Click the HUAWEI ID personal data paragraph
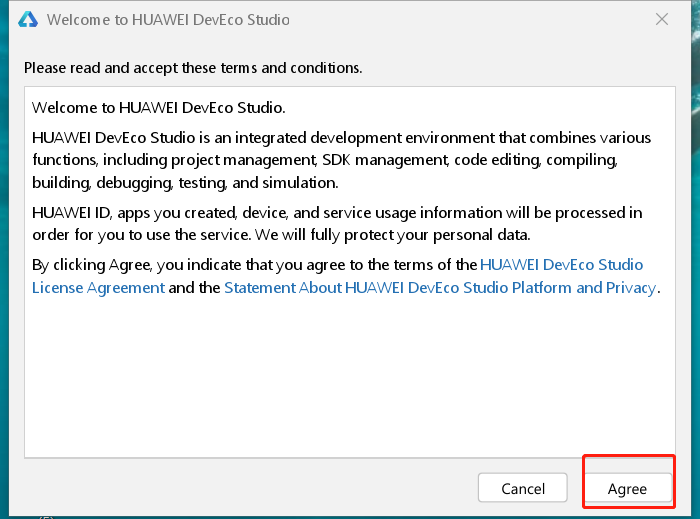The image size is (700, 519). [x=337, y=224]
